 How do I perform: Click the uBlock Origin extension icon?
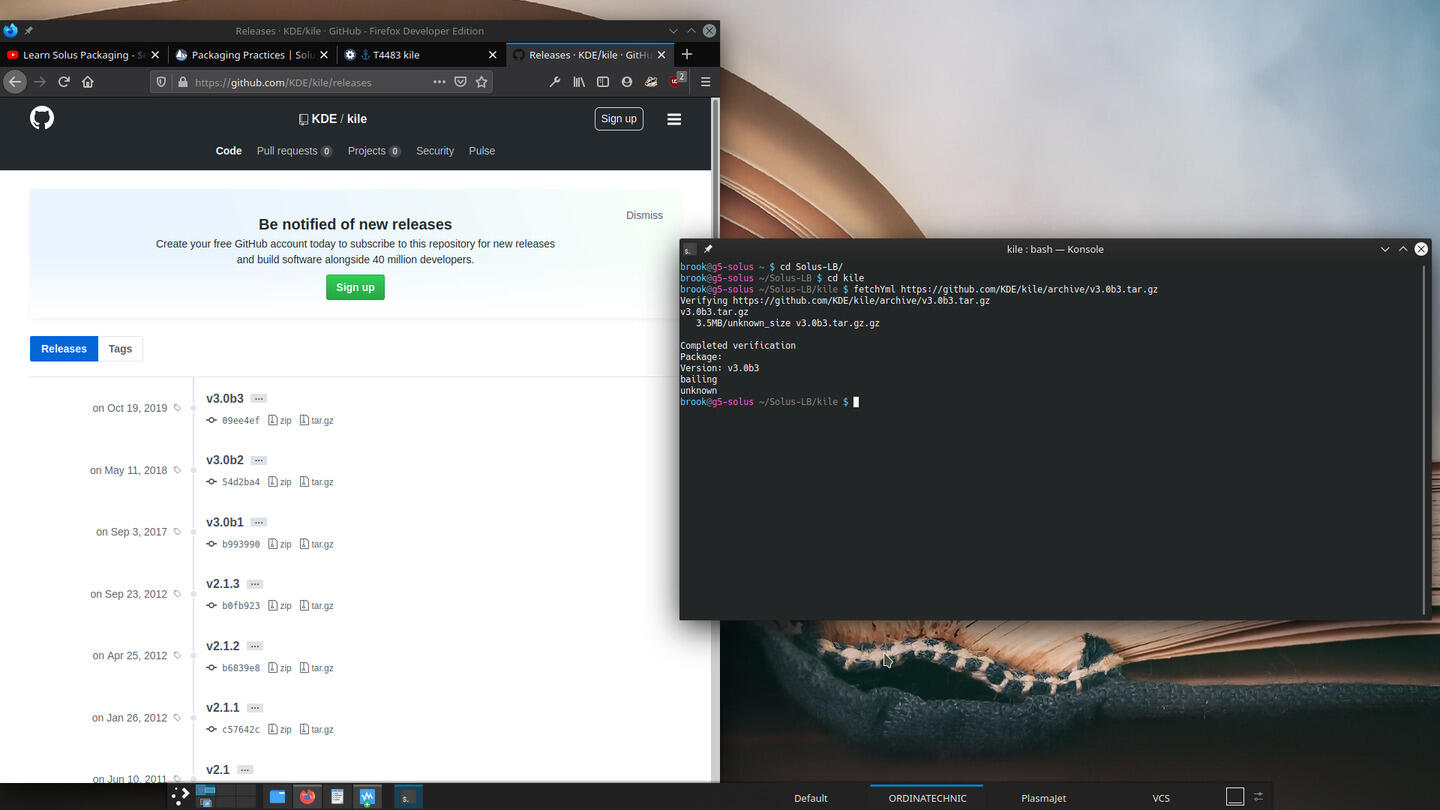click(x=677, y=81)
